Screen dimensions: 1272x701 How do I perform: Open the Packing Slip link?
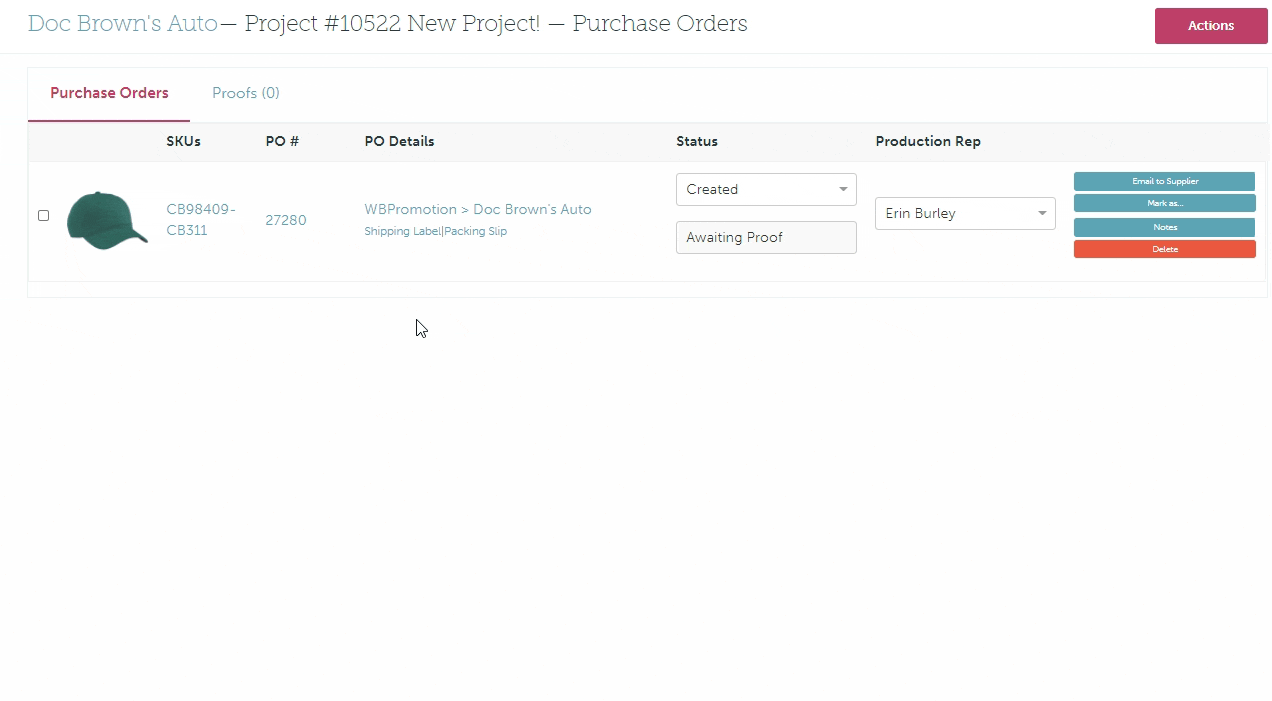click(476, 231)
